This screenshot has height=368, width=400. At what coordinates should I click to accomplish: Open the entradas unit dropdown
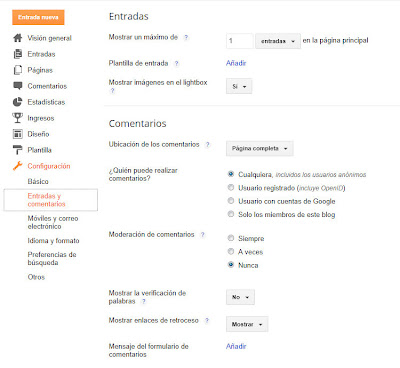point(278,41)
